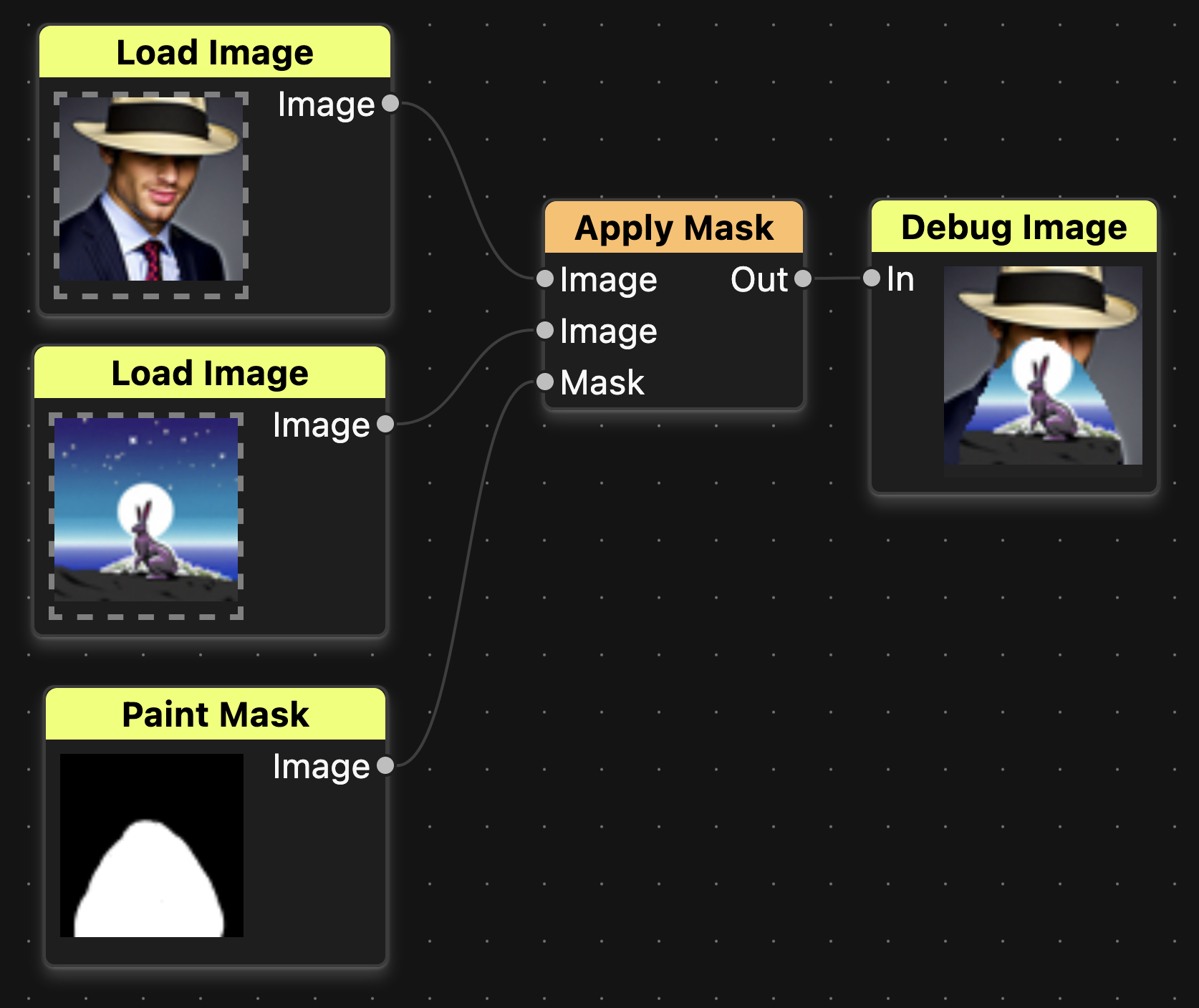Select the Debug Image node header
Viewport: 1199px width, 1008px height.
click(1013, 226)
